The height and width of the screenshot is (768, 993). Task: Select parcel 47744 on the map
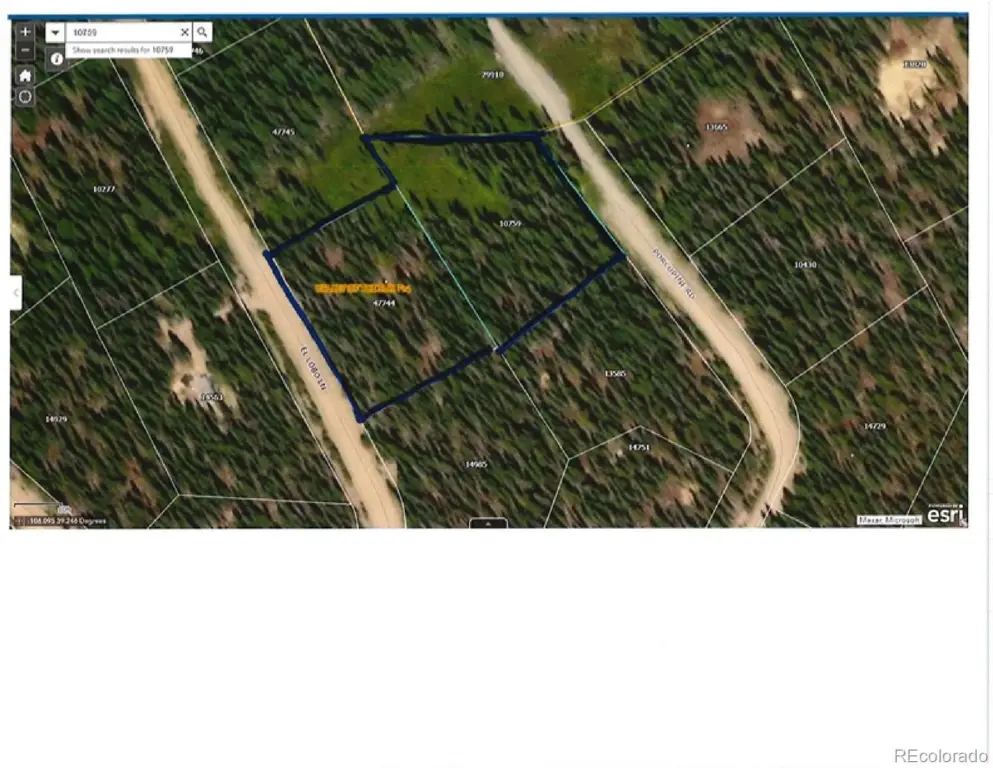[x=383, y=303]
